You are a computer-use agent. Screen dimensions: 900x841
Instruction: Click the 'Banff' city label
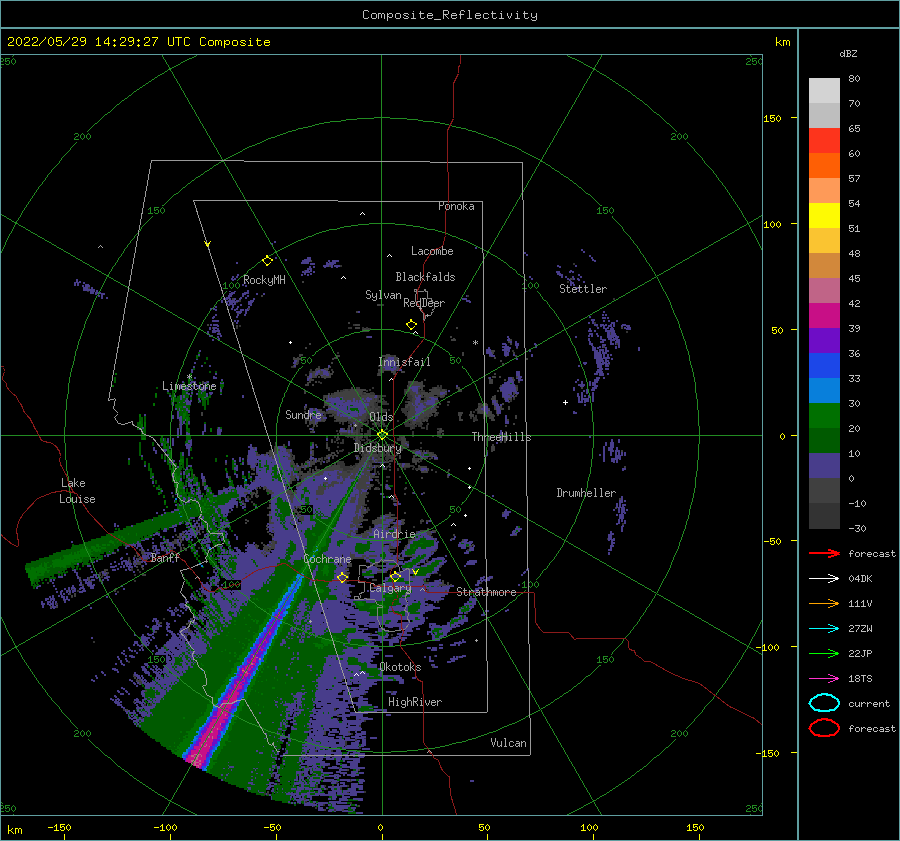[x=165, y=557]
